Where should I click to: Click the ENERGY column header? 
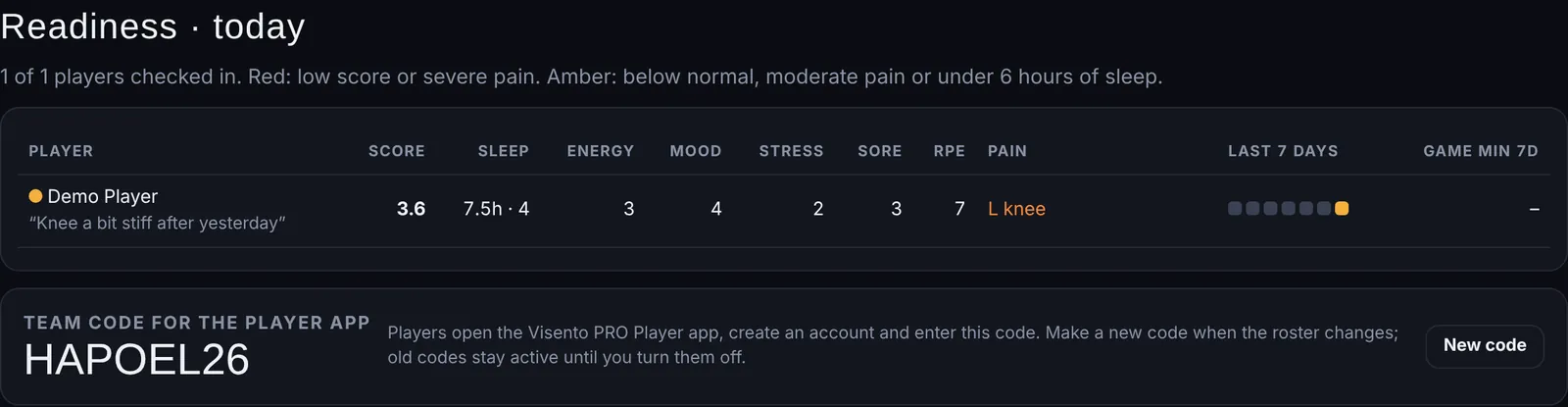[601, 151]
